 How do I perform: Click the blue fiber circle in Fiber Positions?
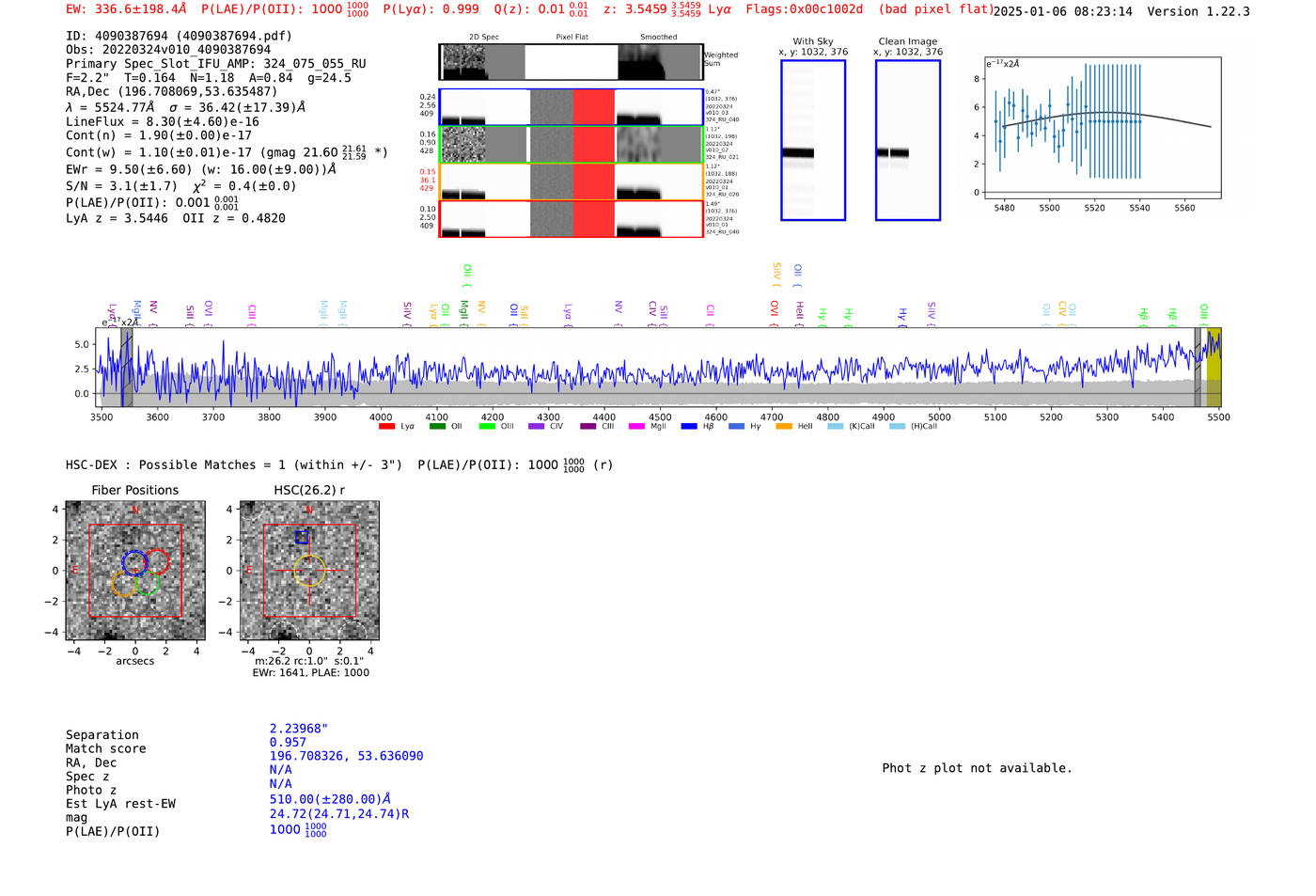tap(134, 562)
